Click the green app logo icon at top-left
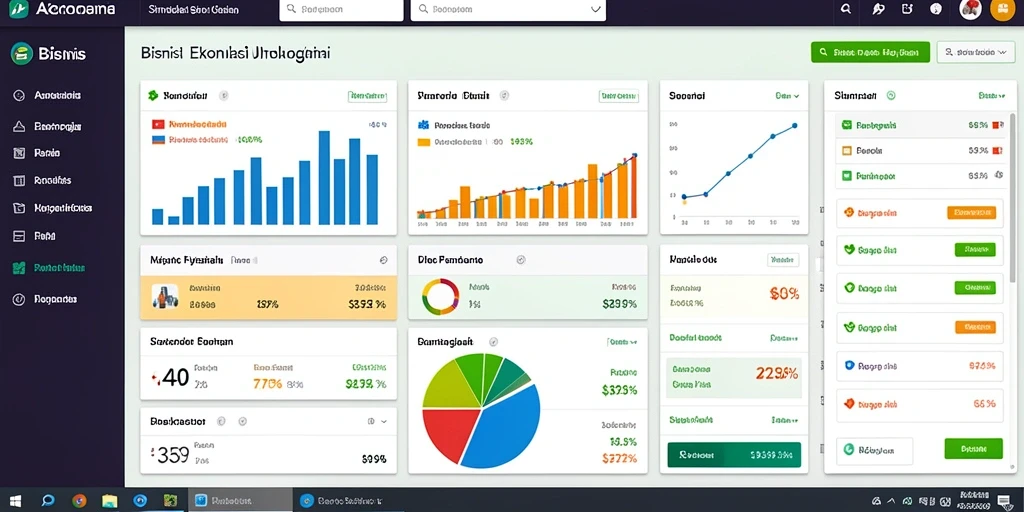This screenshot has height=512, width=1024. pyautogui.click(x=20, y=9)
